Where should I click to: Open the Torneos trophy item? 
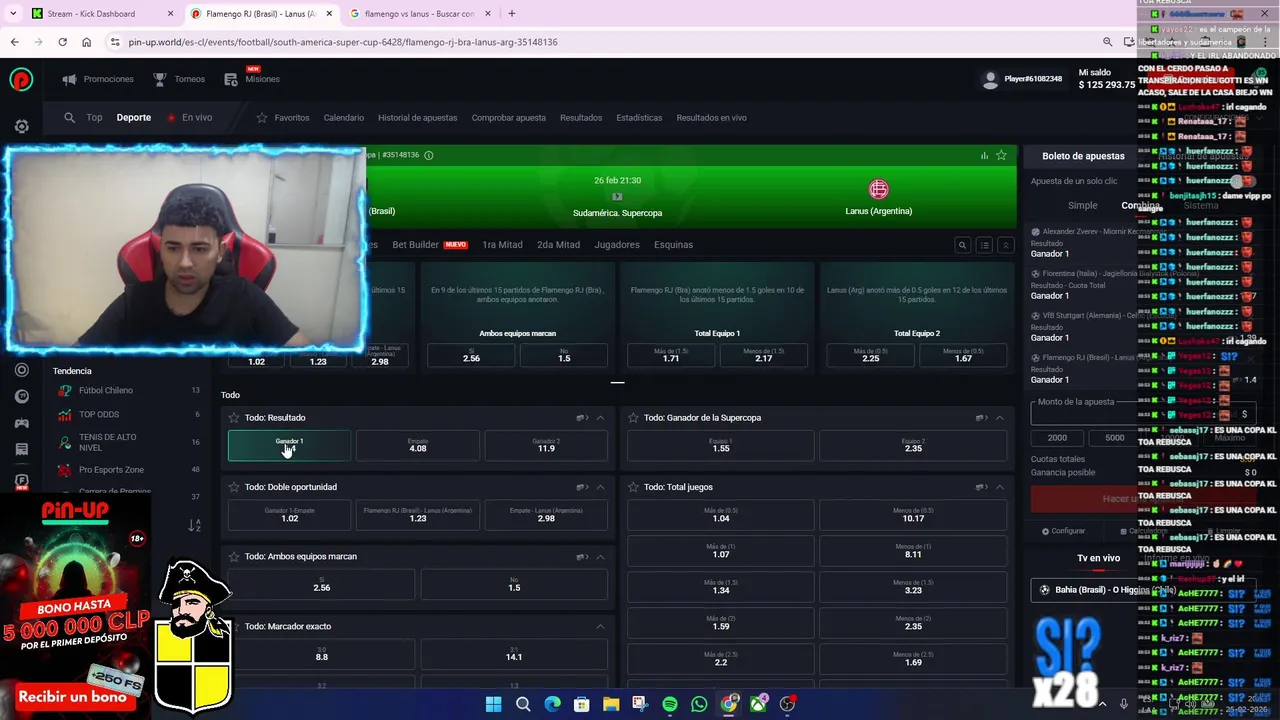tap(178, 79)
